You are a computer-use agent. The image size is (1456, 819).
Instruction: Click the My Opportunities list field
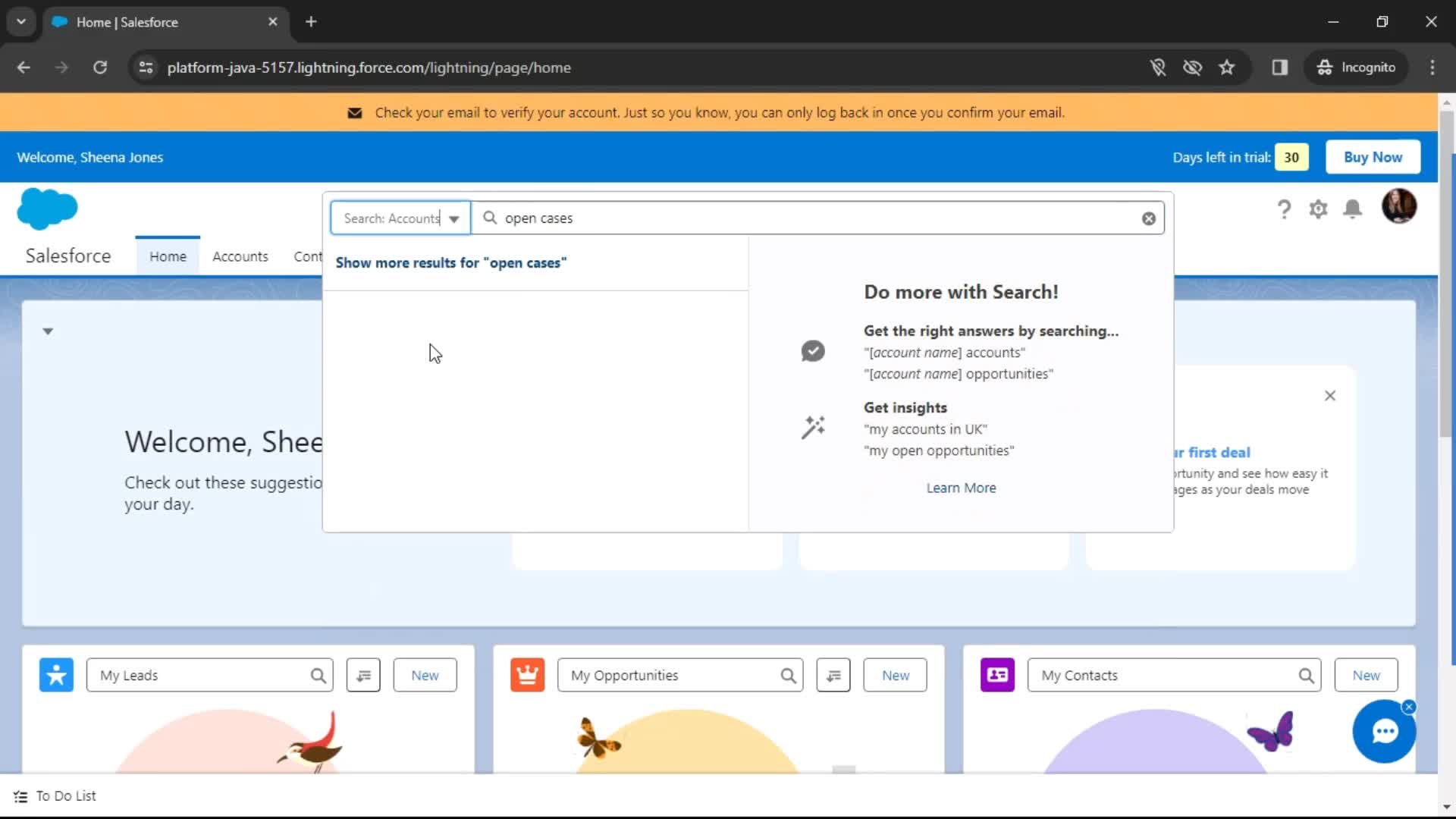[680, 675]
